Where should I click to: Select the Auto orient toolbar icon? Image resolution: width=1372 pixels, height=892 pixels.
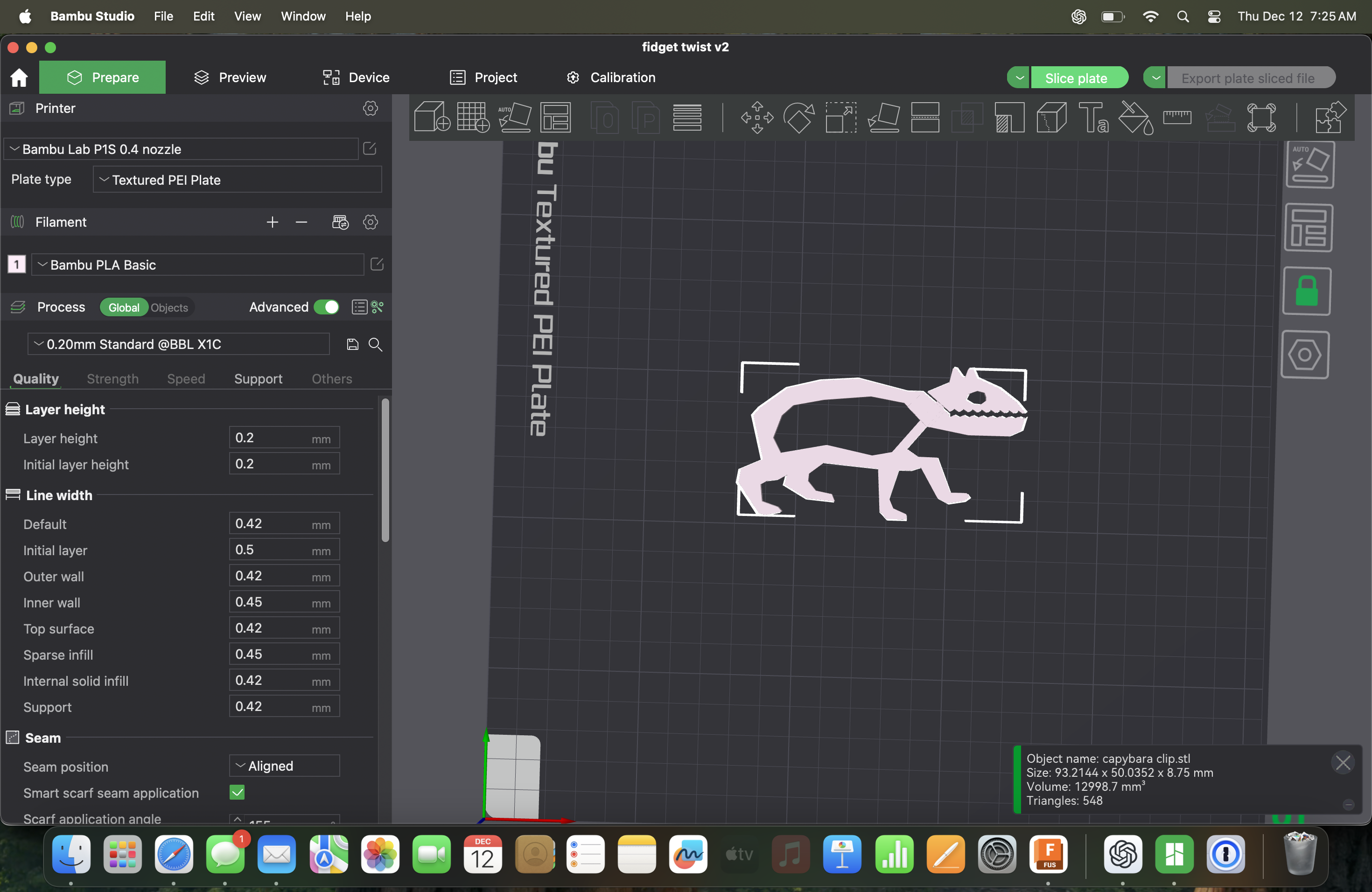pos(514,117)
